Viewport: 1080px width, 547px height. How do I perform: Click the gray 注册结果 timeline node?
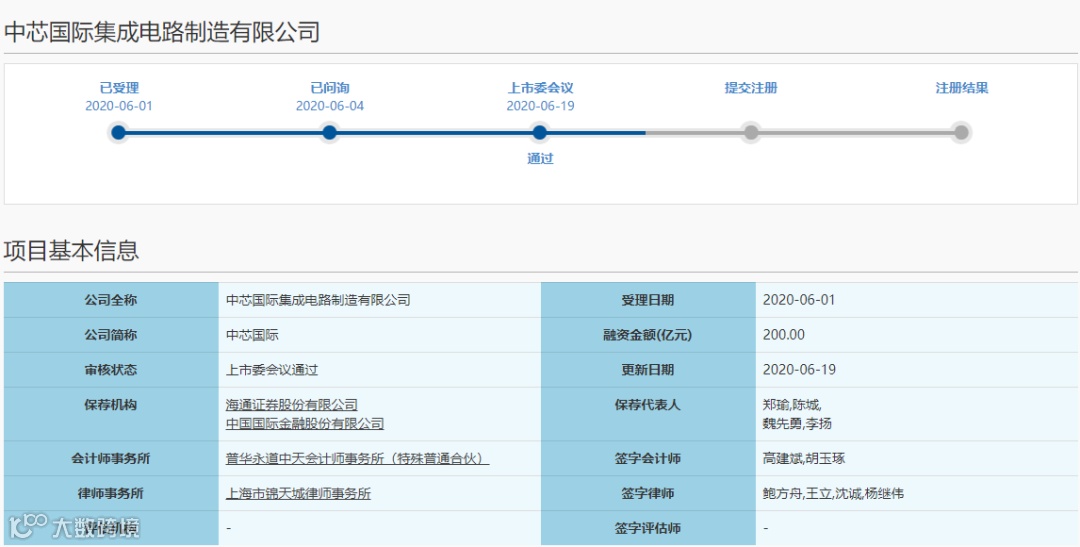pyautogui.click(x=962, y=132)
